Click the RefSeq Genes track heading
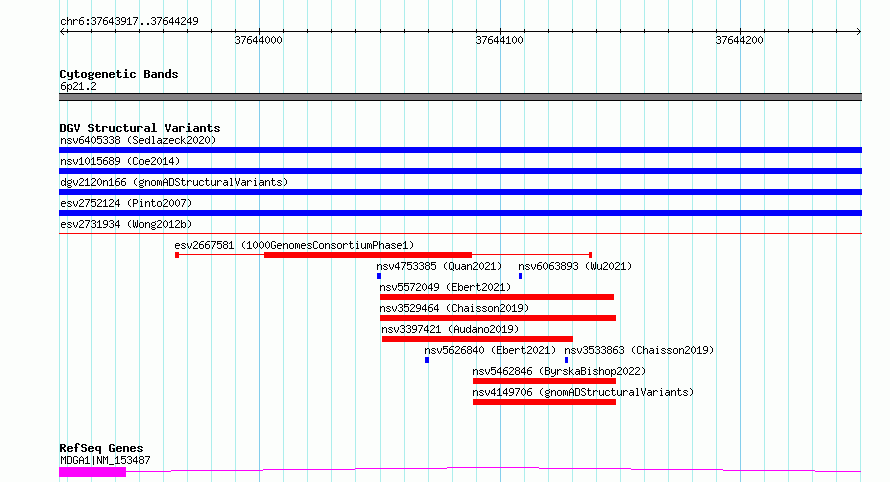 click(x=101, y=448)
